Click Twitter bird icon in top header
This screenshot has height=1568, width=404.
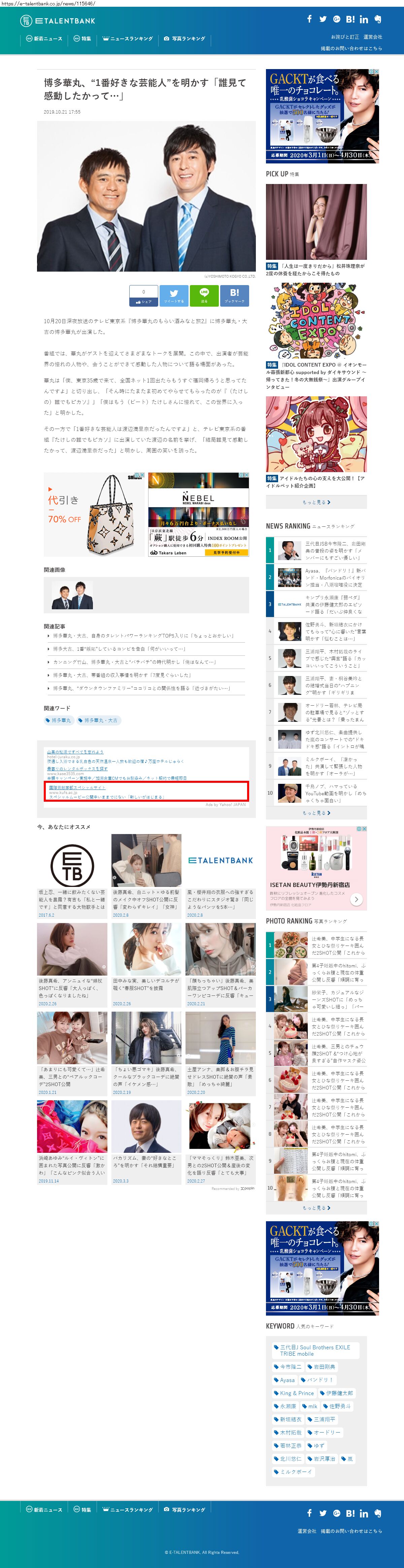click(323, 19)
